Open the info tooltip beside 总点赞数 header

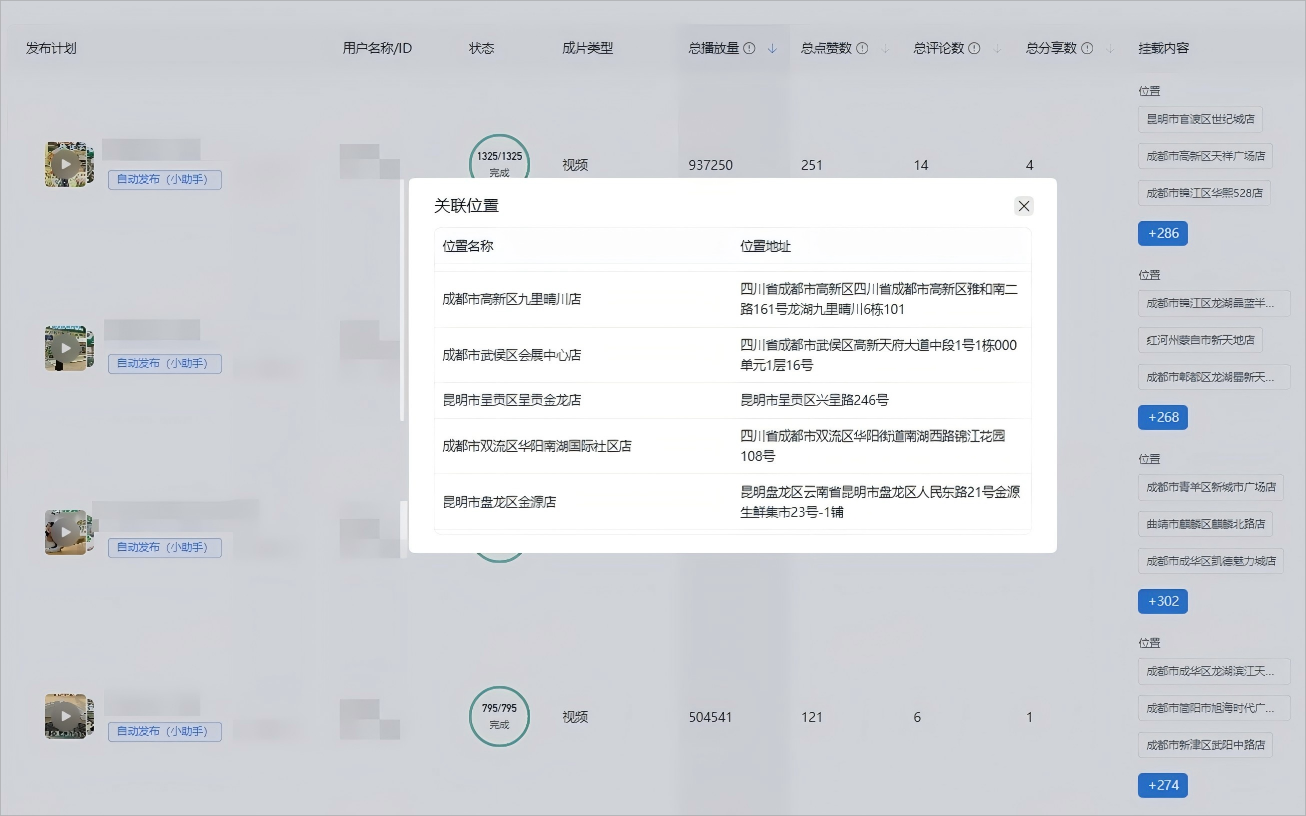coord(862,47)
